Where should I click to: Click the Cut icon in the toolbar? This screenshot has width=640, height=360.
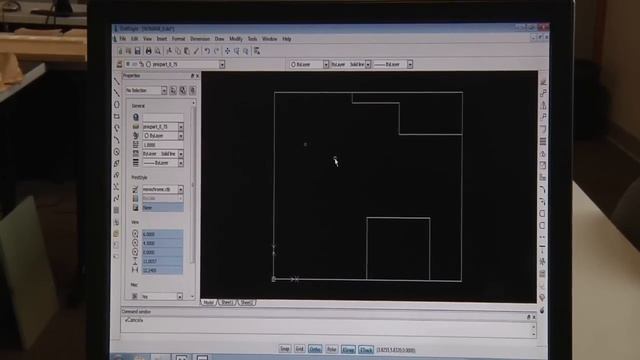click(x=169, y=51)
